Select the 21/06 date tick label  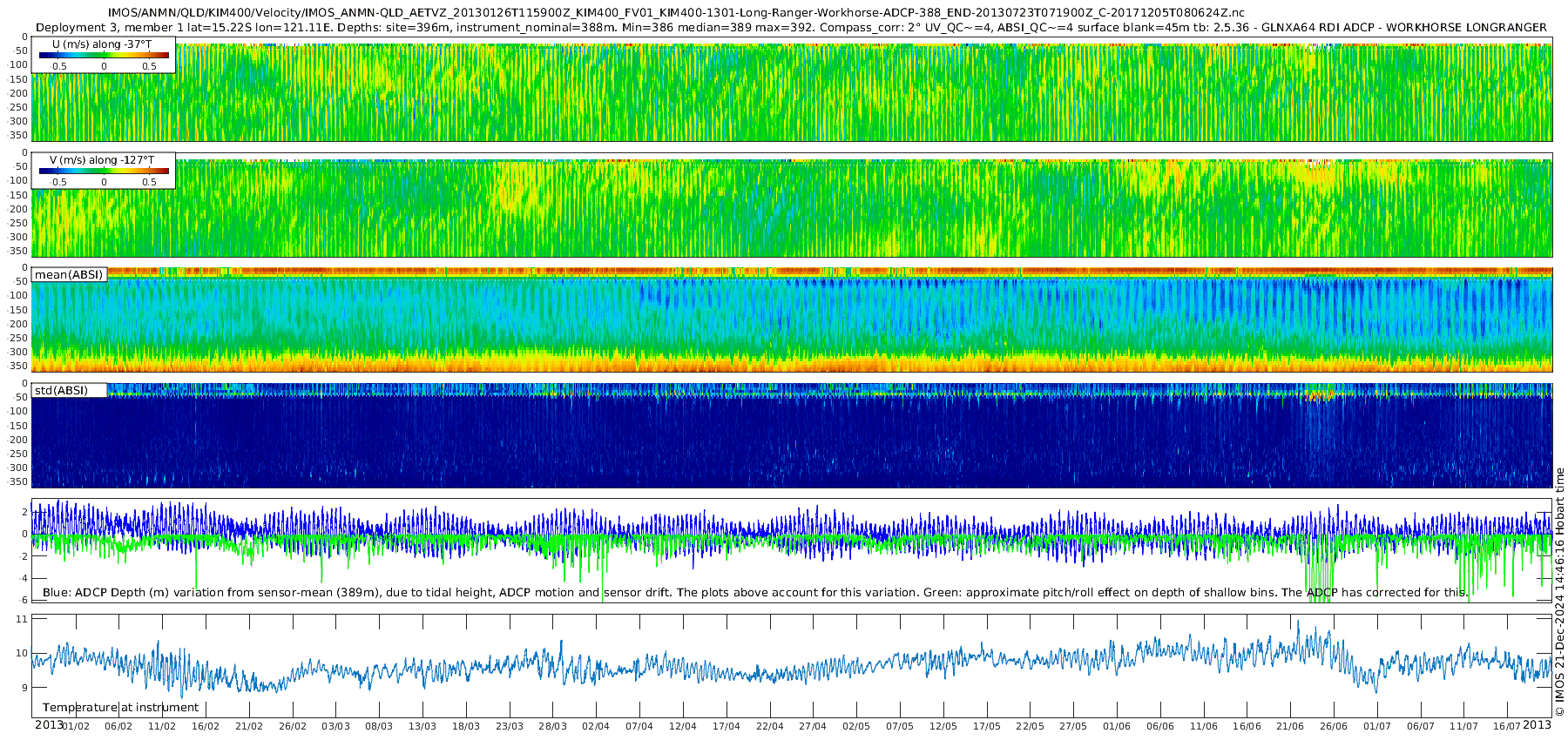(1290, 727)
